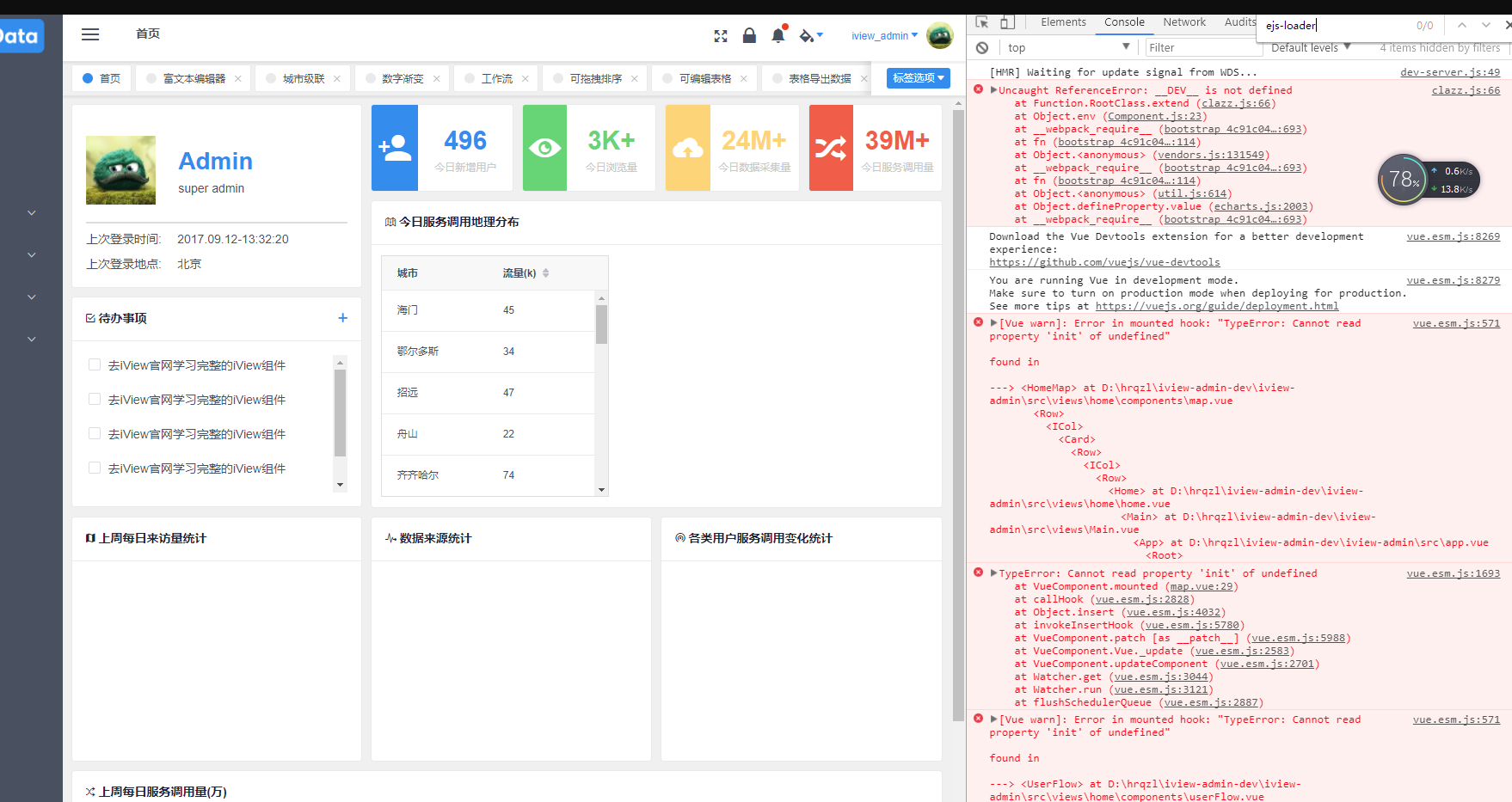The height and width of the screenshot is (802, 1512).
Task: Click the todo list scrollbar thumb
Action: click(x=341, y=413)
